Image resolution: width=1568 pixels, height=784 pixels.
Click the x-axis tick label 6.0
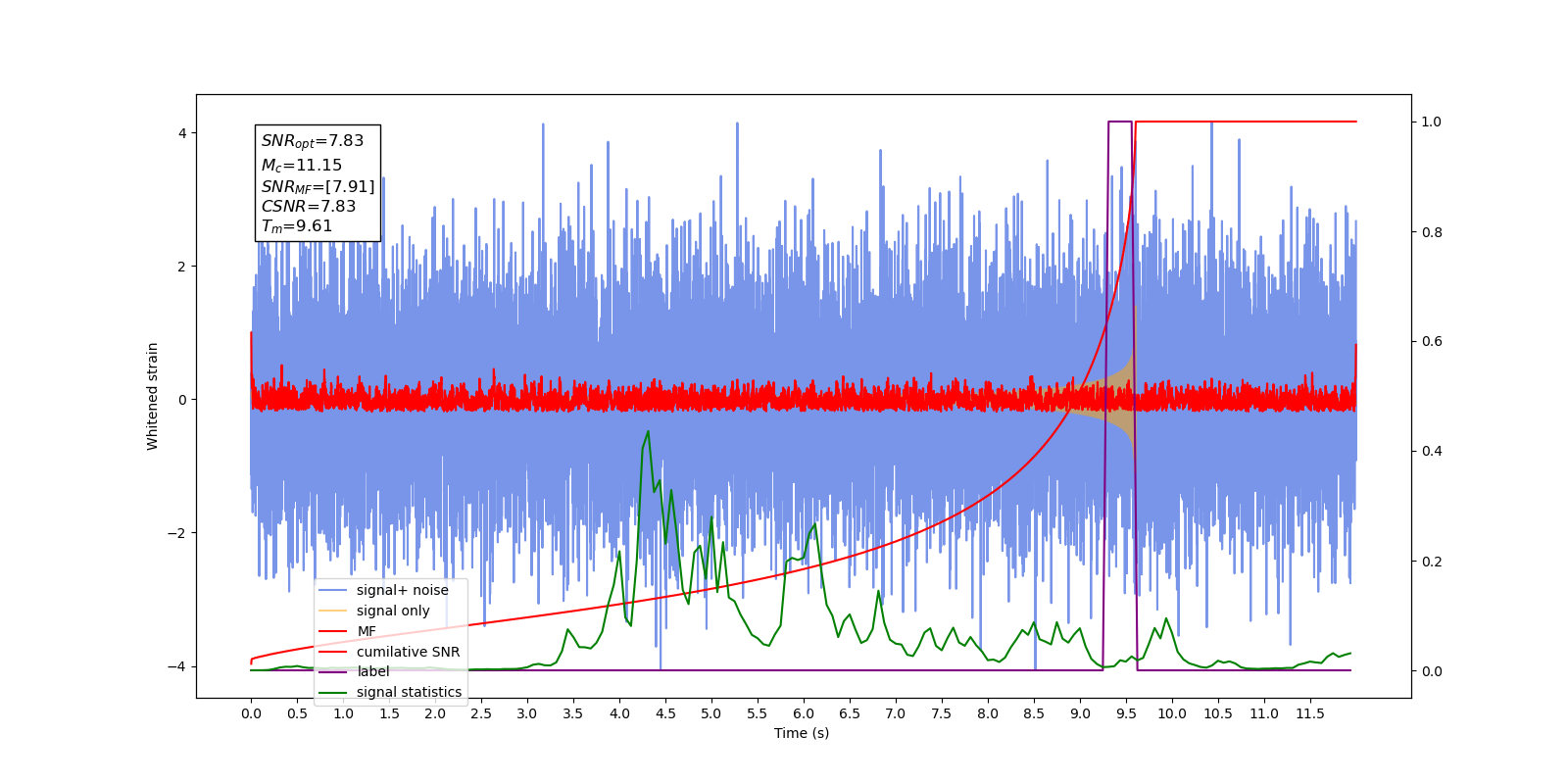pyautogui.click(x=804, y=713)
